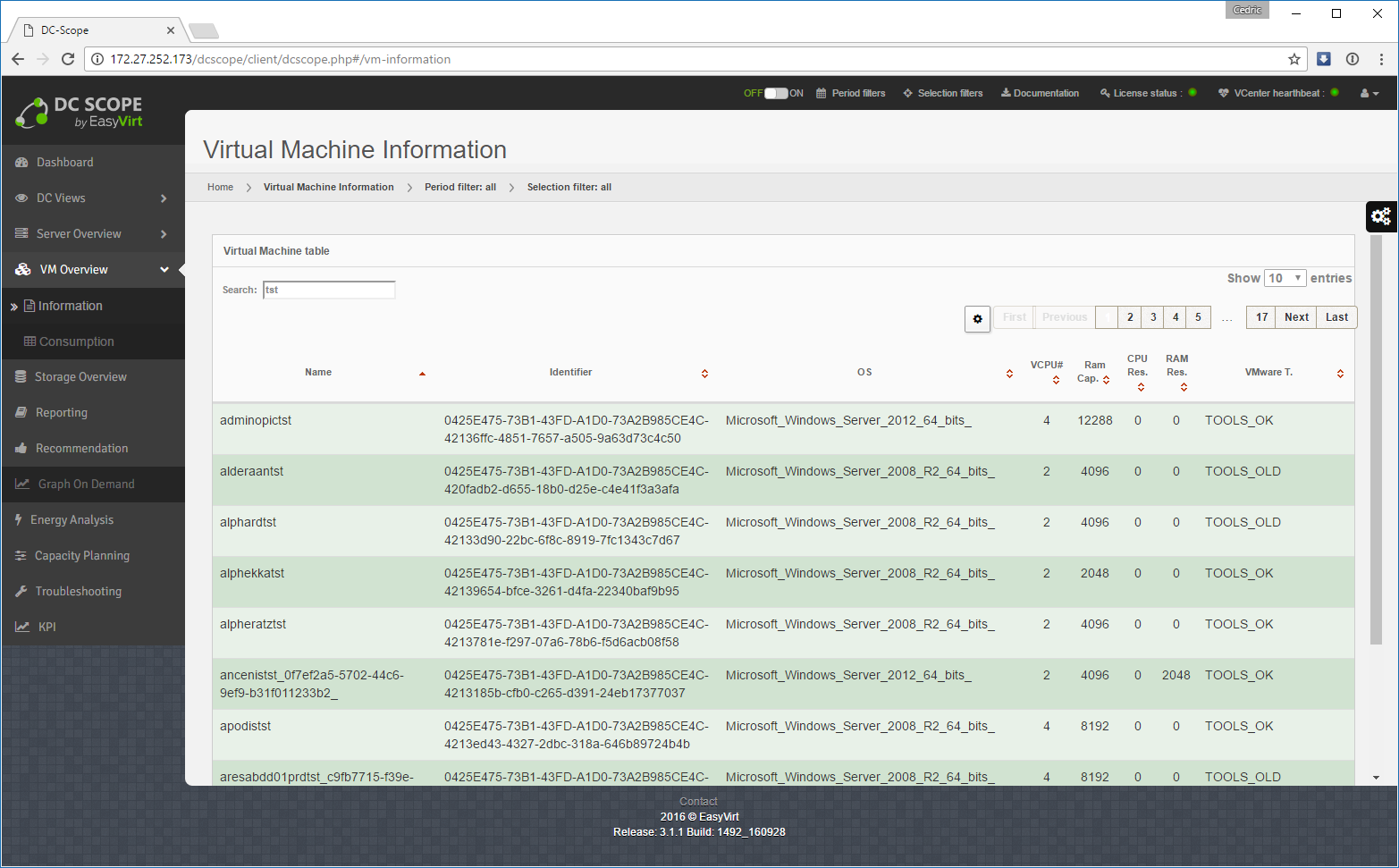Open Capacity Planning in the sidebar
Screen dimensions: 1399x868
(x=81, y=555)
